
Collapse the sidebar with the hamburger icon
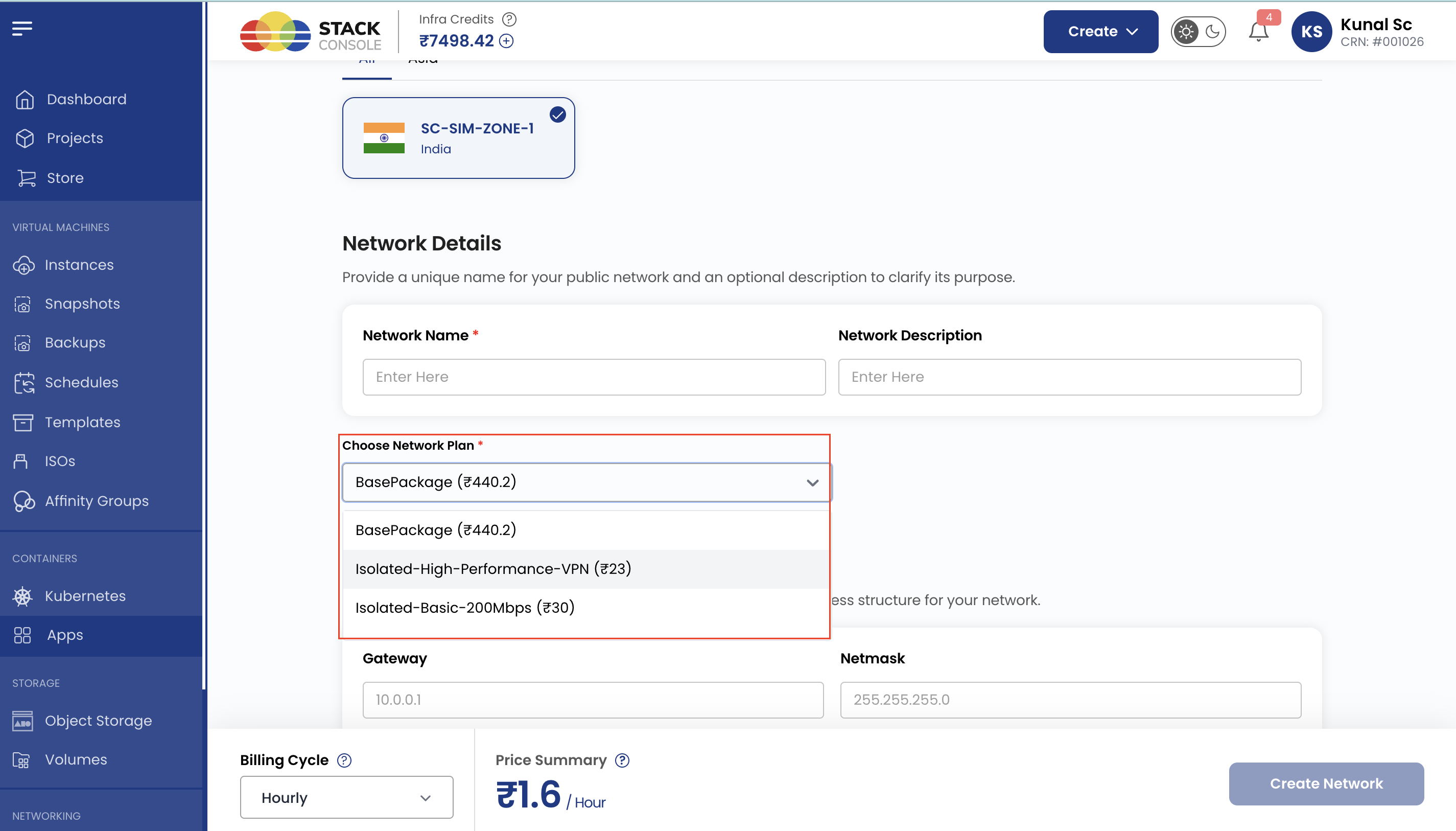[22, 28]
